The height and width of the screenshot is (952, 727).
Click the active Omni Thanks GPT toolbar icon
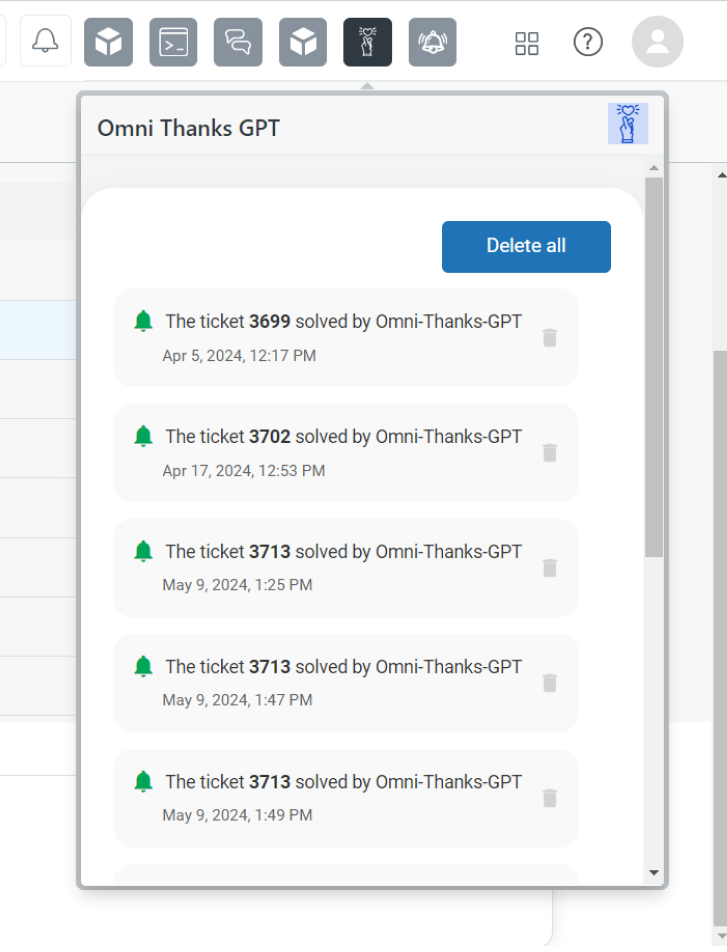click(x=367, y=42)
